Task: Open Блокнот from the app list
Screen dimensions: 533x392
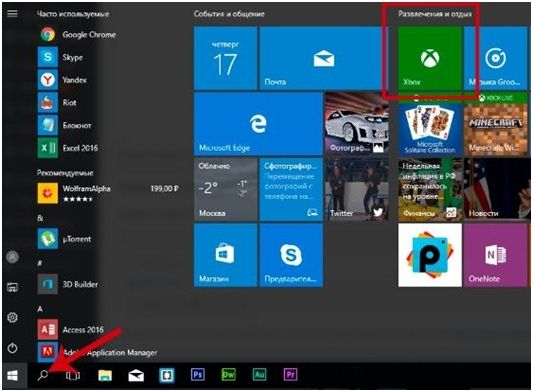Action: tap(65, 125)
